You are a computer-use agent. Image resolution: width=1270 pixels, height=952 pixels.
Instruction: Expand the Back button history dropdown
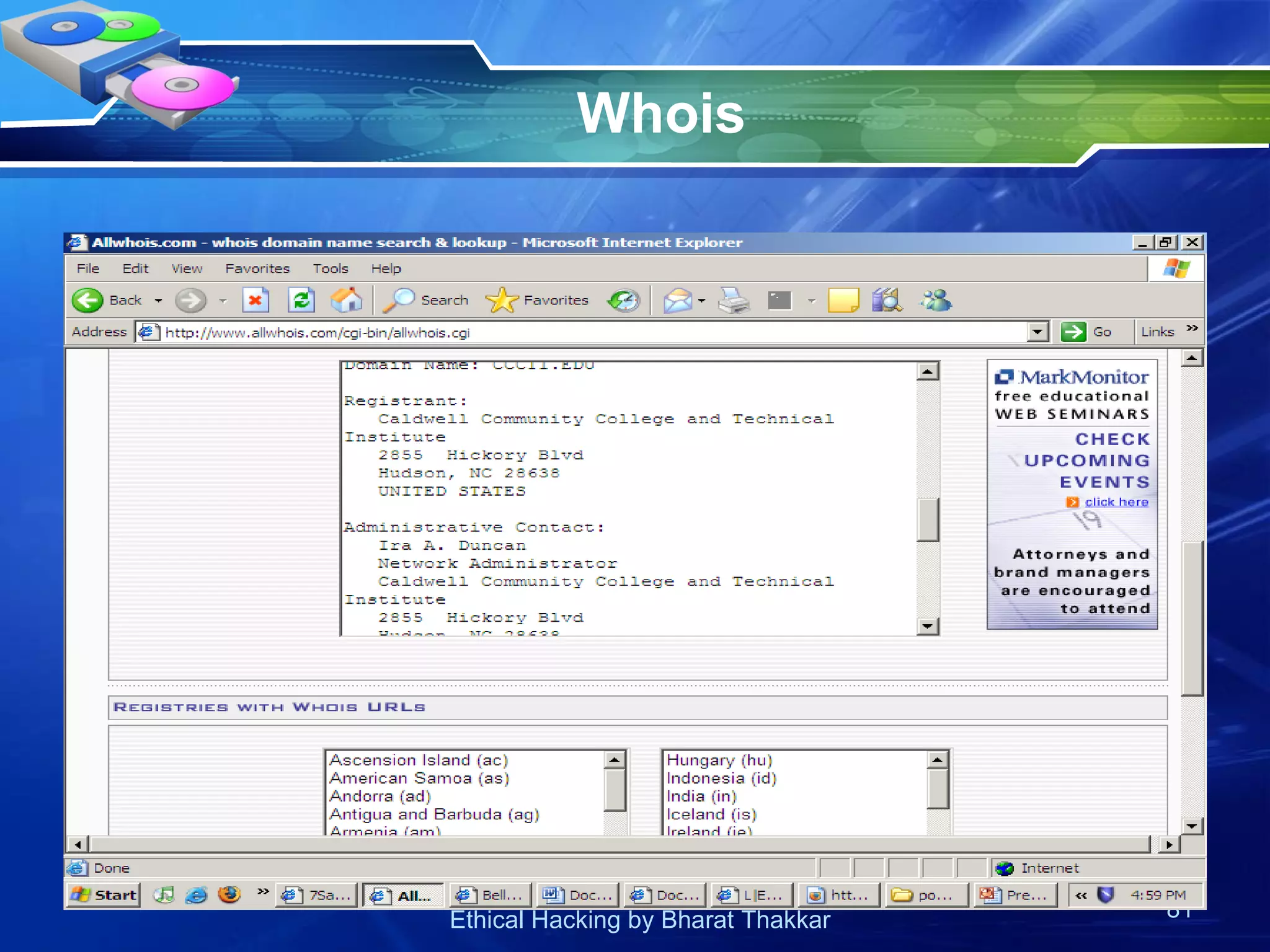(159, 301)
